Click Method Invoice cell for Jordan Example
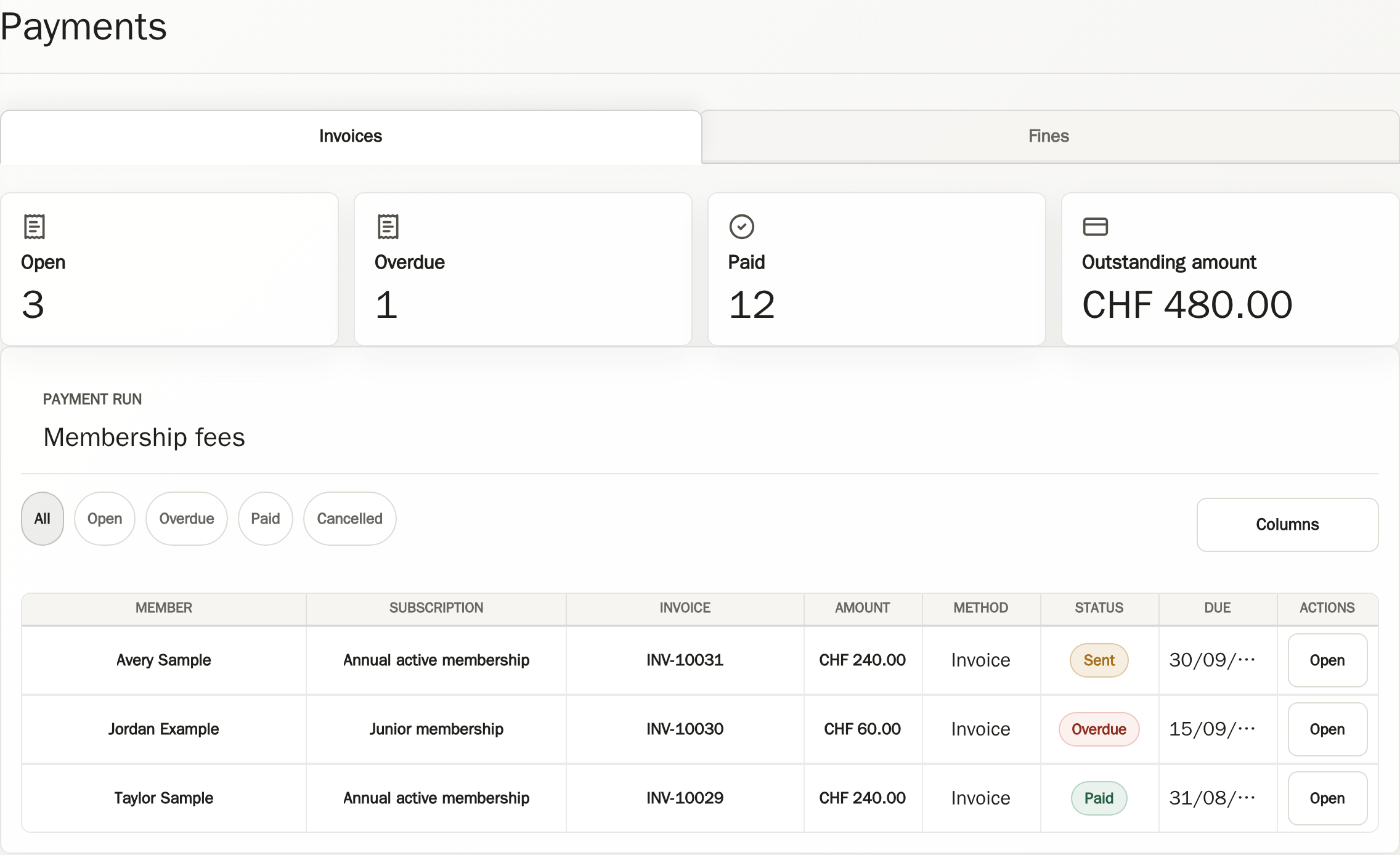The image size is (1400, 855). 981,729
